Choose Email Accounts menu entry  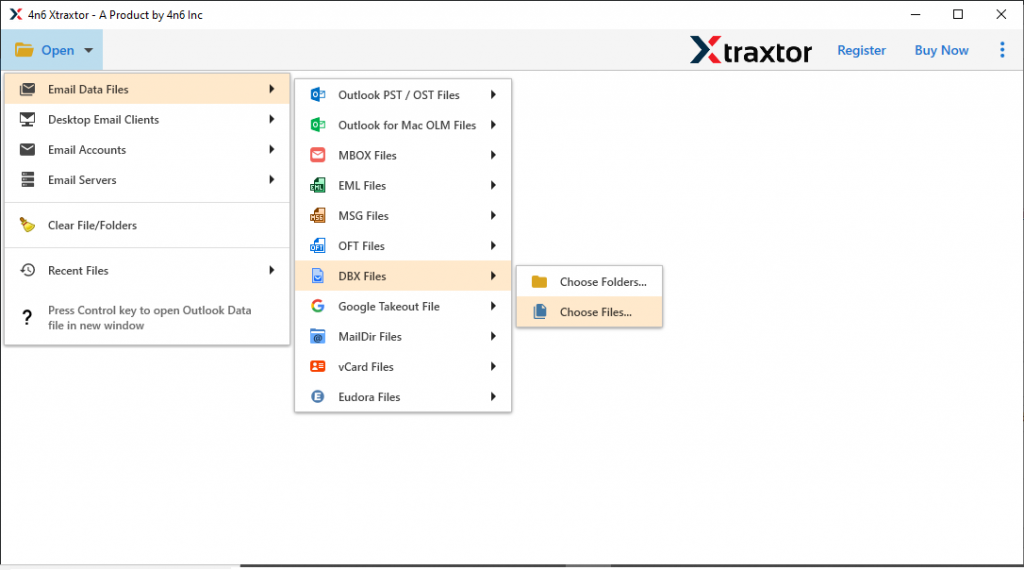(x=147, y=150)
